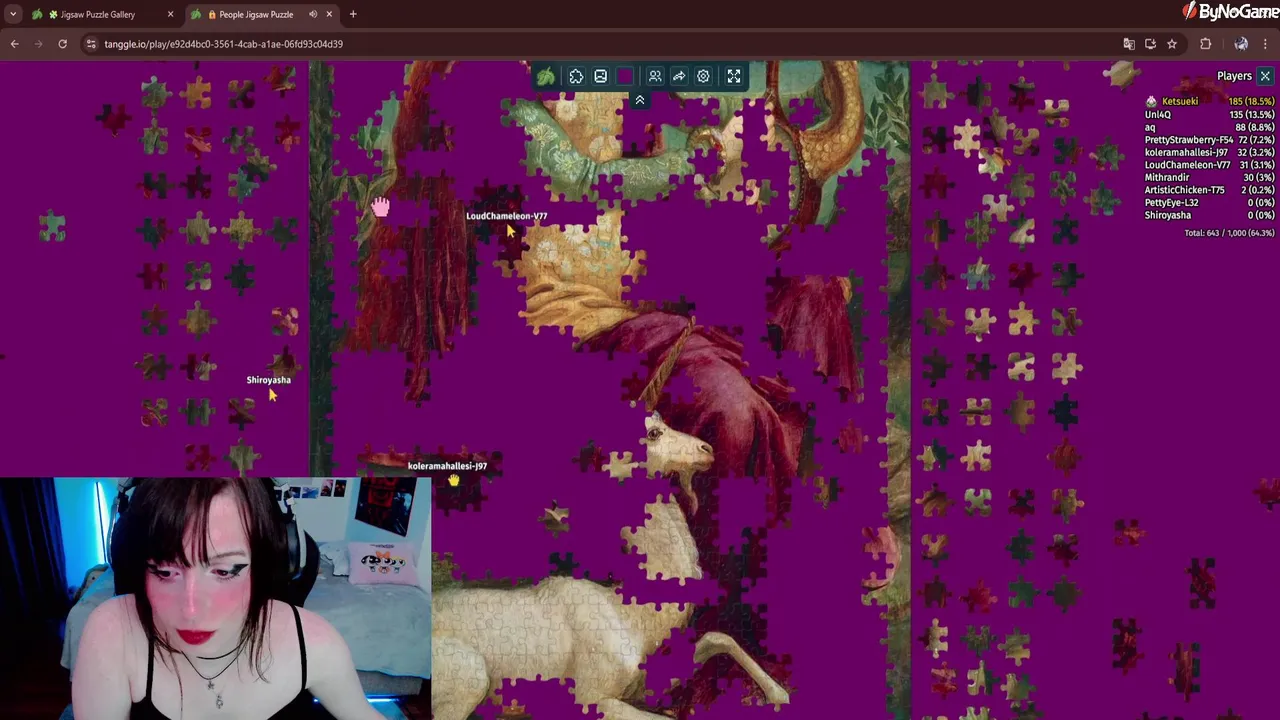Toggle the players list icon in toolbar
The width and height of the screenshot is (1280, 720).
(x=655, y=76)
